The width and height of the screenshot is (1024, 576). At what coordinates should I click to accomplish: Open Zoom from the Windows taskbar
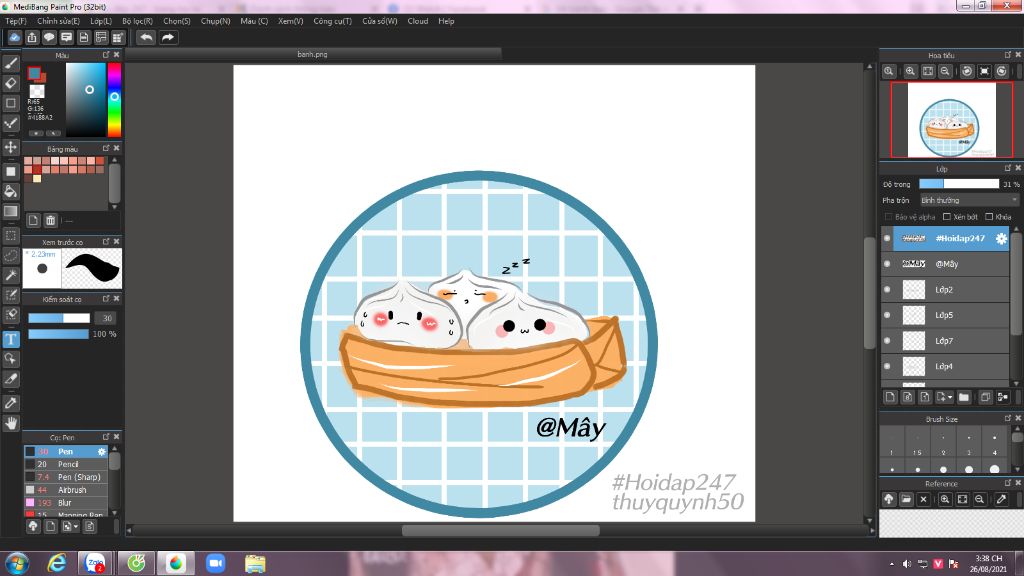tap(216, 563)
